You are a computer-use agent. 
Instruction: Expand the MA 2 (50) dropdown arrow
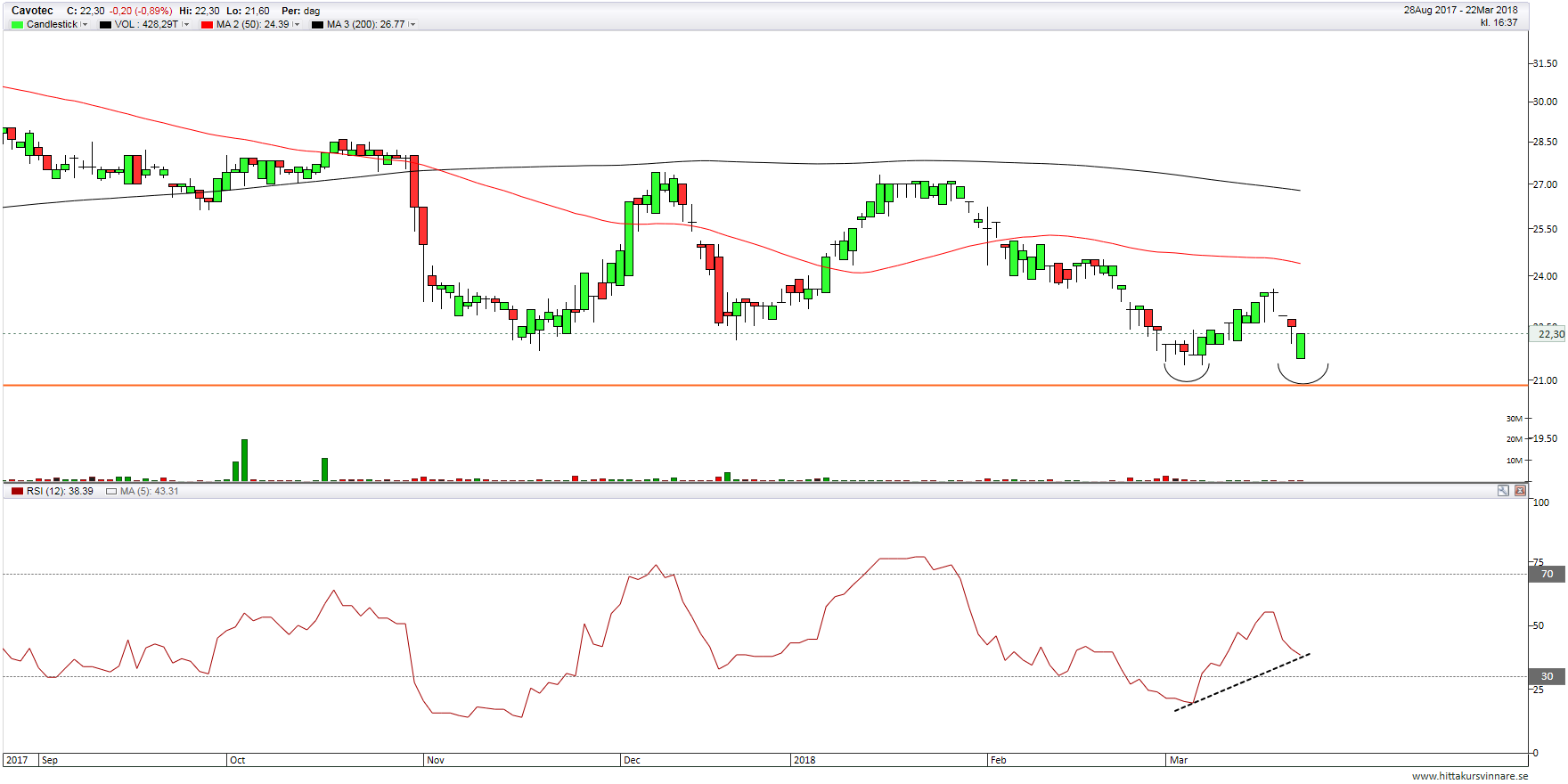coord(297,25)
